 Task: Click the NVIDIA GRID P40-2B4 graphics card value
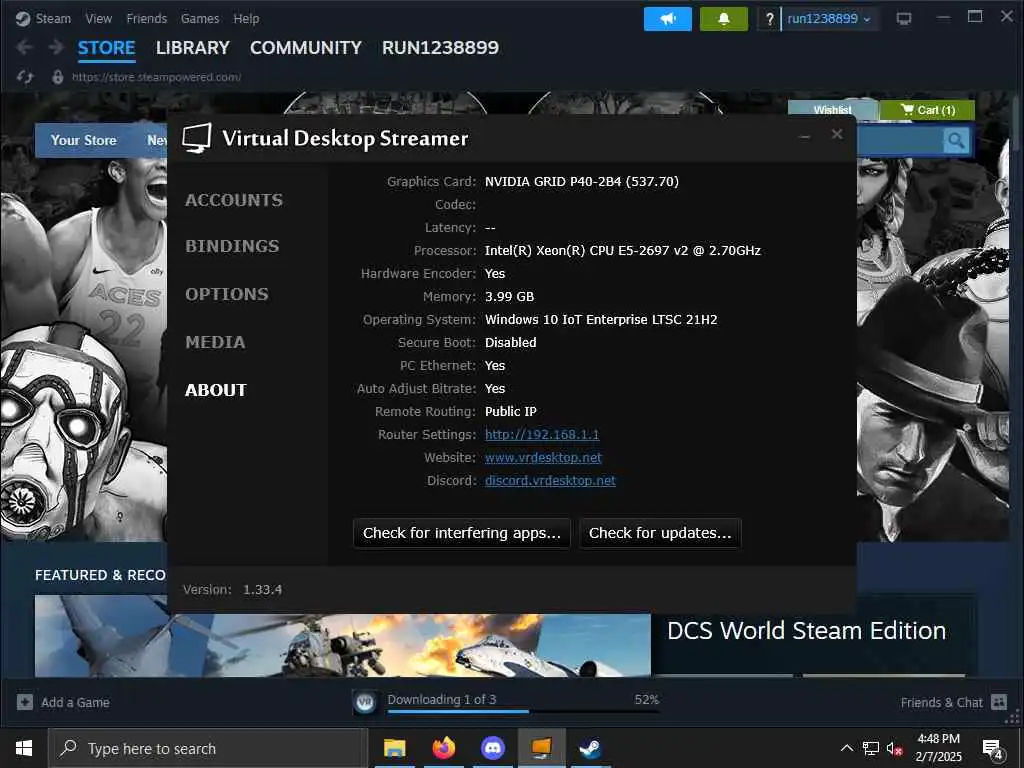(582, 182)
